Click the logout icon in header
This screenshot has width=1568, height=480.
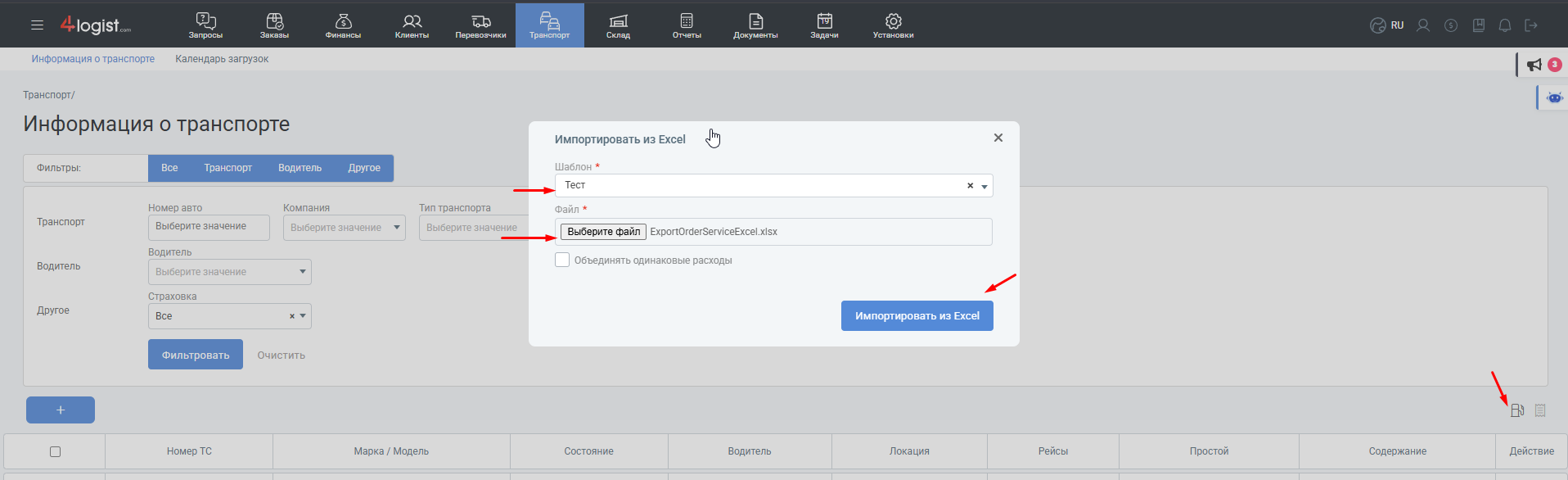point(1530,25)
